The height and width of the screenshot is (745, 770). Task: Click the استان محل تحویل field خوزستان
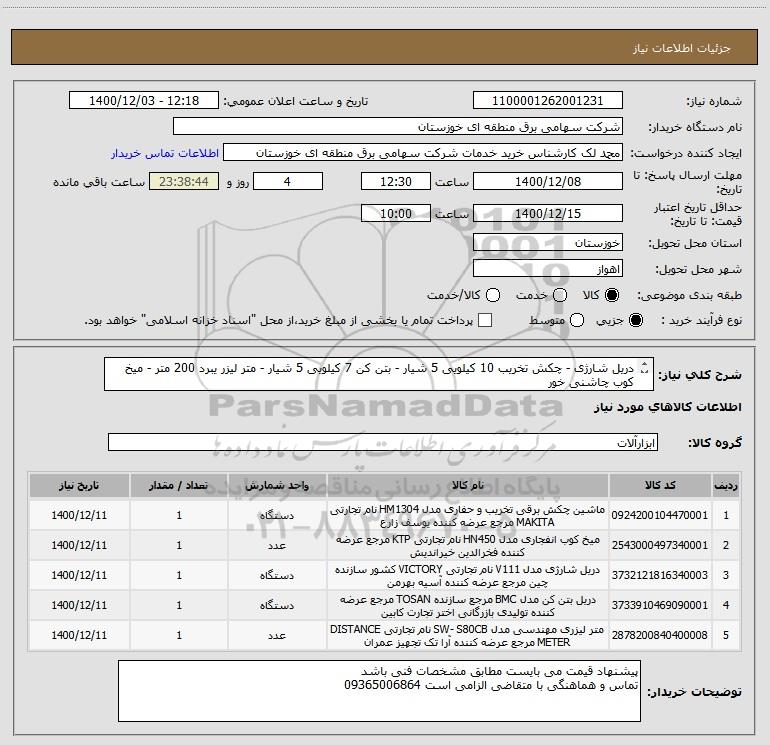pyautogui.click(x=548, y=243)
